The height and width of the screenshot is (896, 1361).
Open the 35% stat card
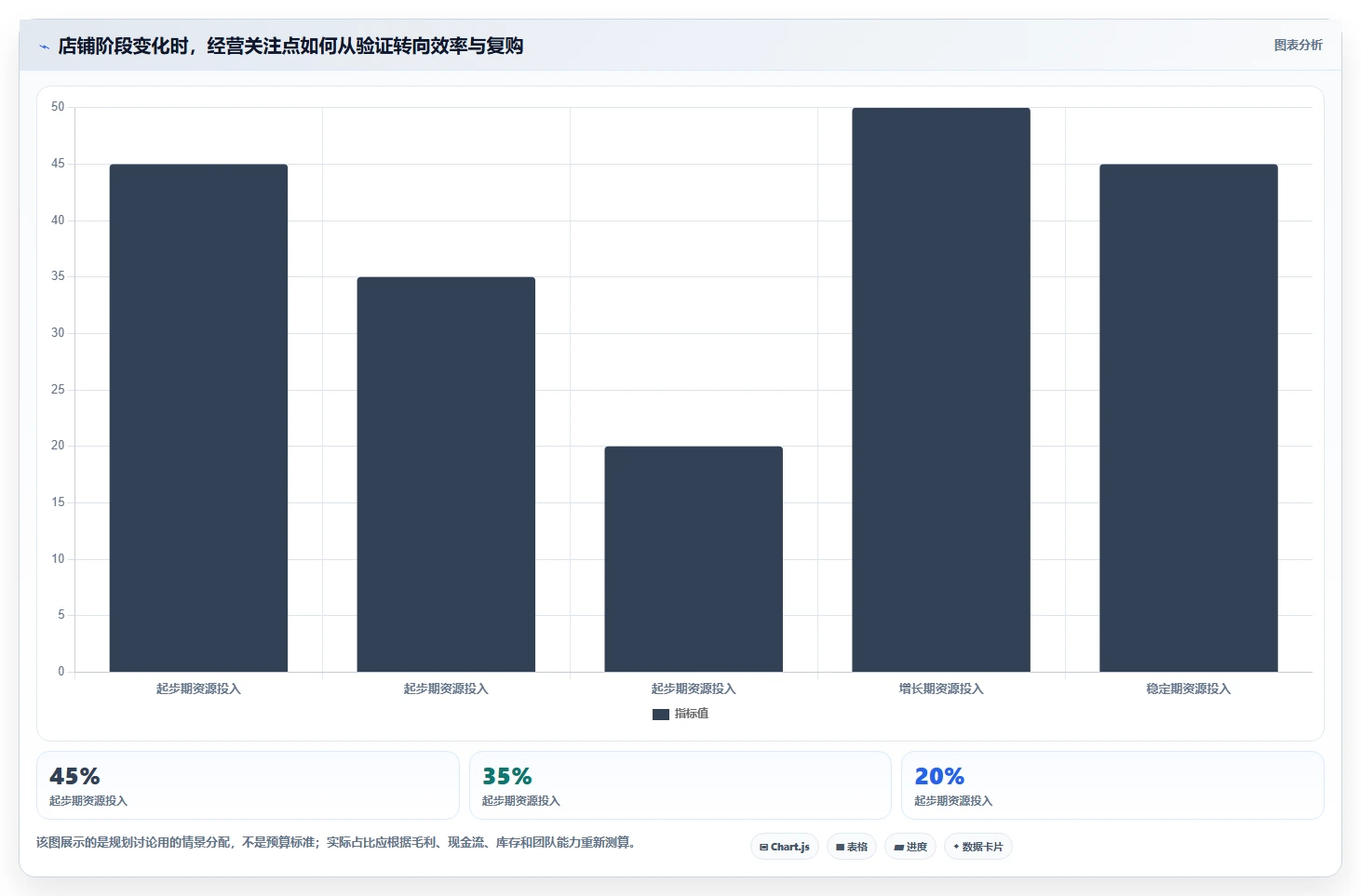(680, 785)
